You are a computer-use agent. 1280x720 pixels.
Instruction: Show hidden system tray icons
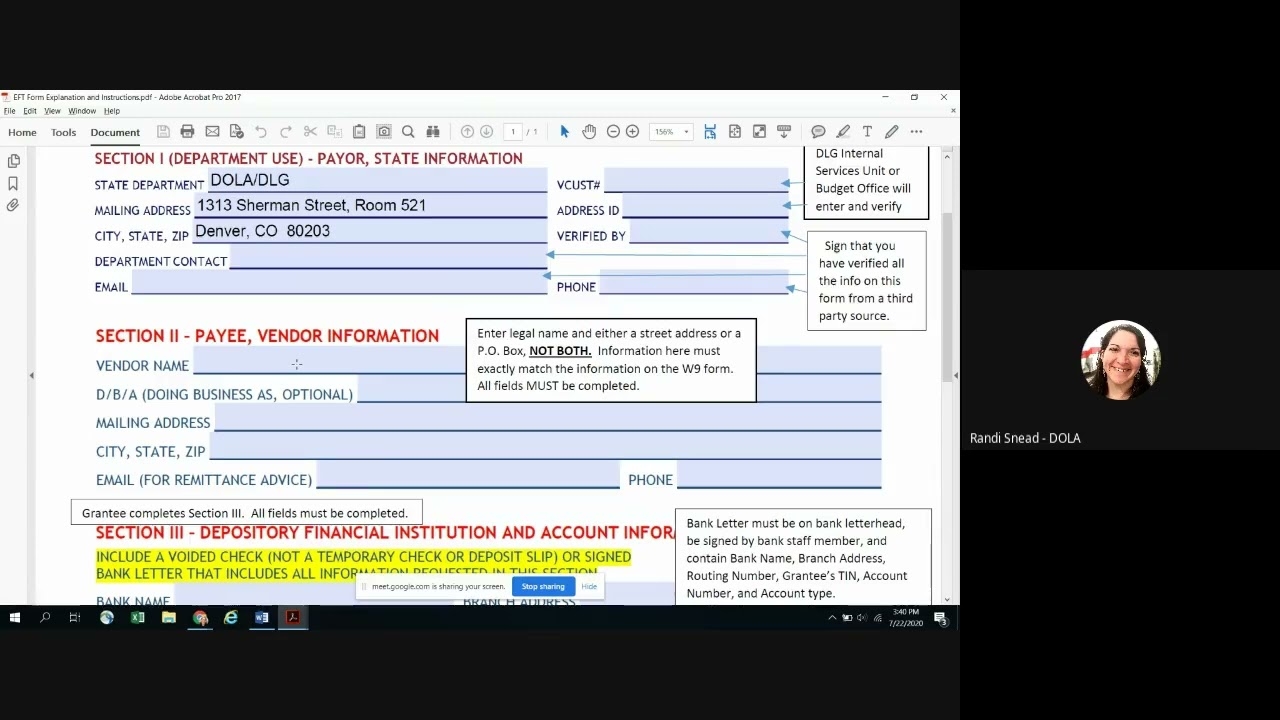[832, 618]
